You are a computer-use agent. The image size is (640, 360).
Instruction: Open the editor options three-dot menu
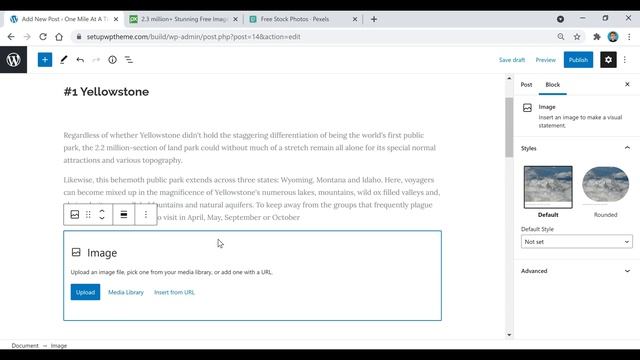coord(625,60)
